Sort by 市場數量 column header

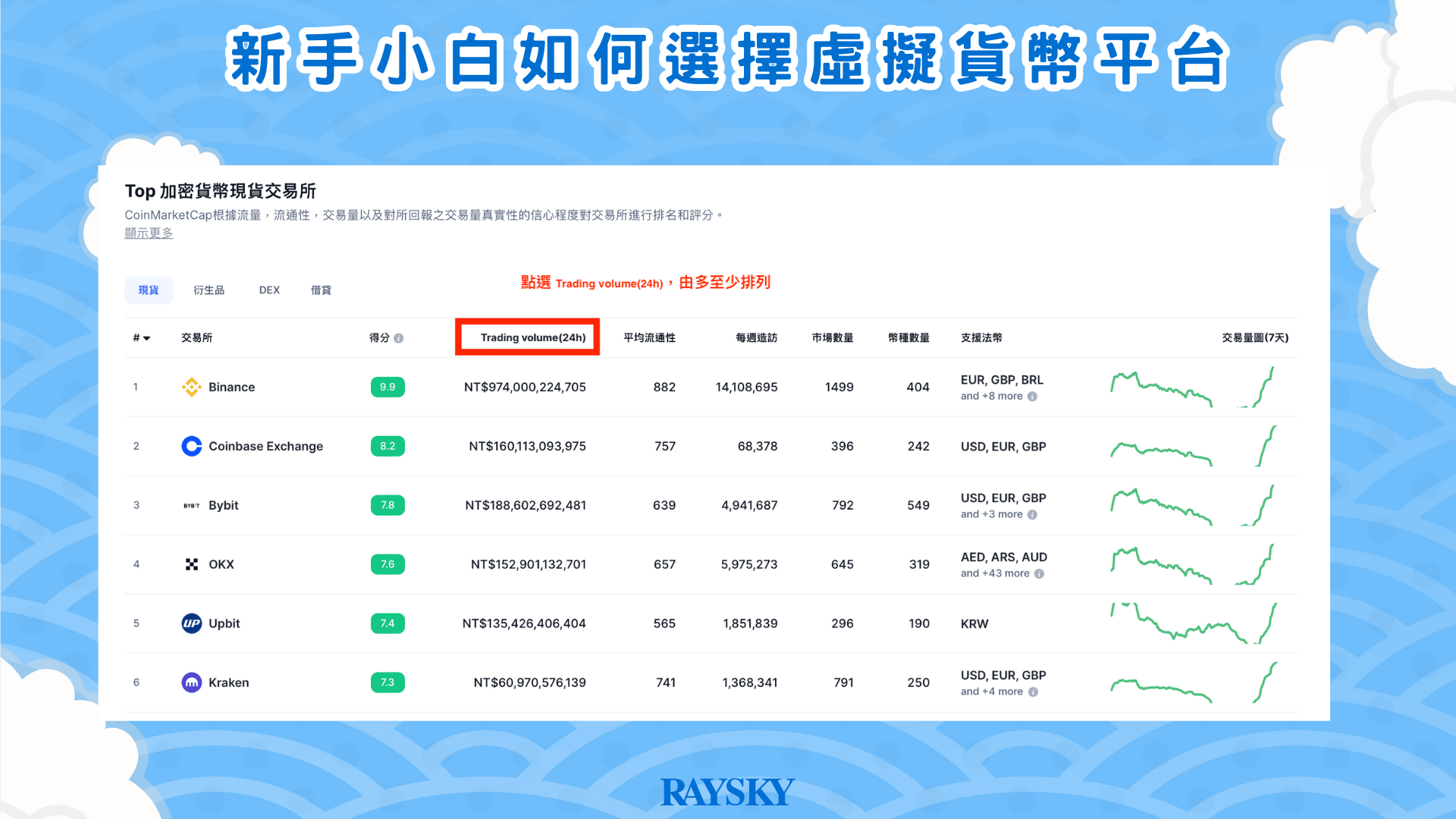[x=833, y=337]
